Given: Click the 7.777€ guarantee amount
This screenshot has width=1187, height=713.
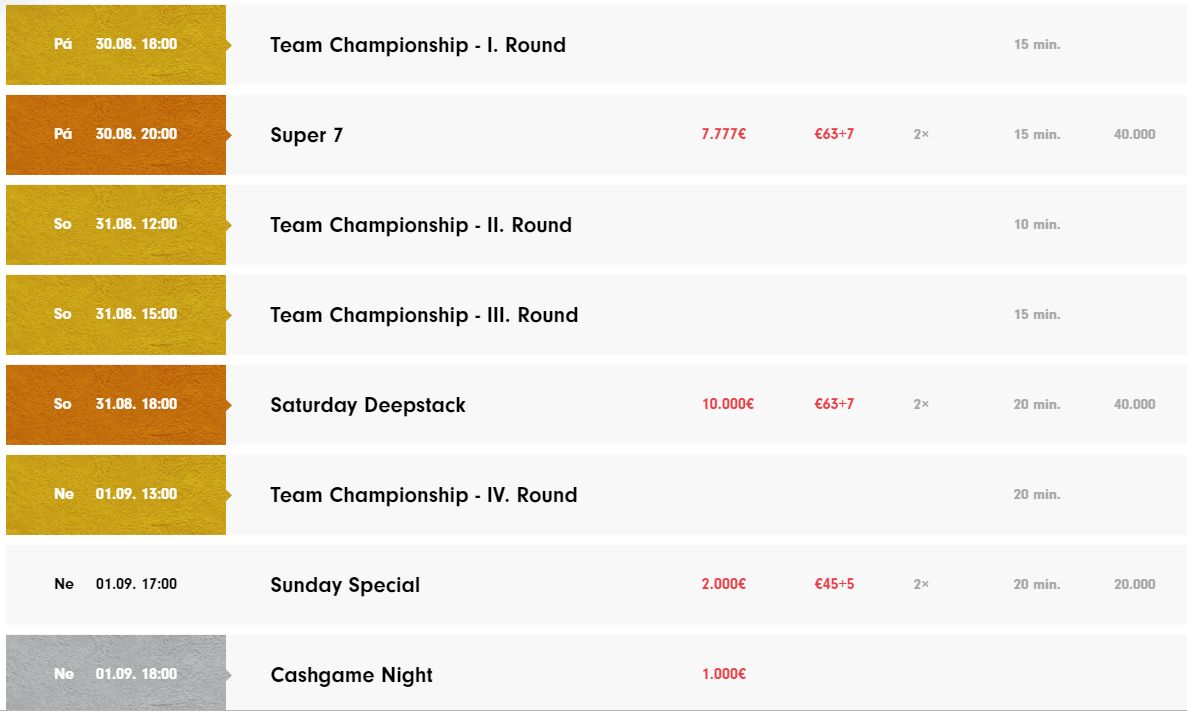Looking at the screenshot, I should click(x=724, y=134).
